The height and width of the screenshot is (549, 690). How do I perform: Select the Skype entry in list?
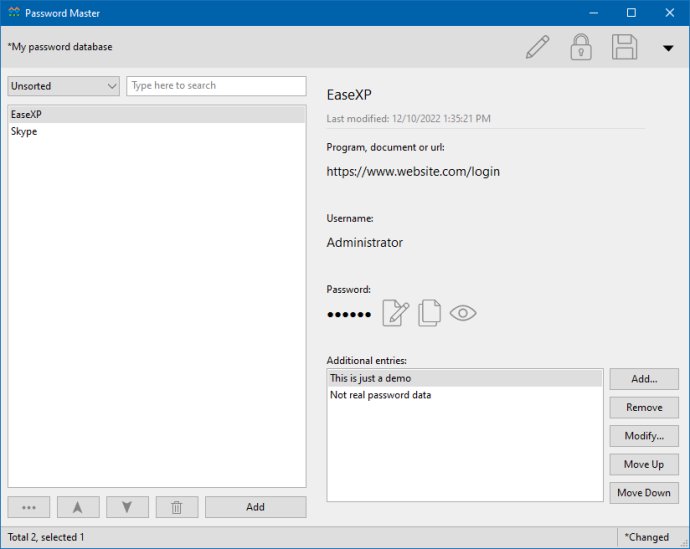coord(157,132)
